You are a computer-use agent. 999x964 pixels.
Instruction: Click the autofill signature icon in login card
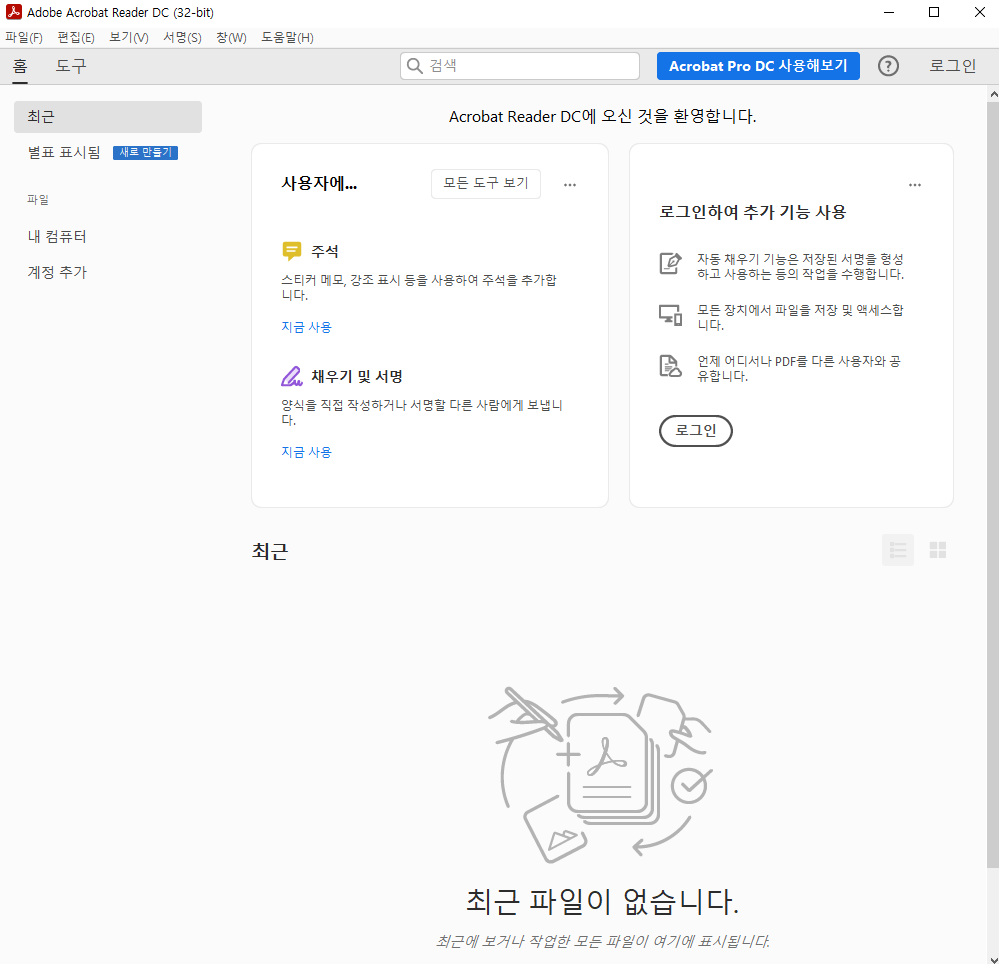click(670, 263)
